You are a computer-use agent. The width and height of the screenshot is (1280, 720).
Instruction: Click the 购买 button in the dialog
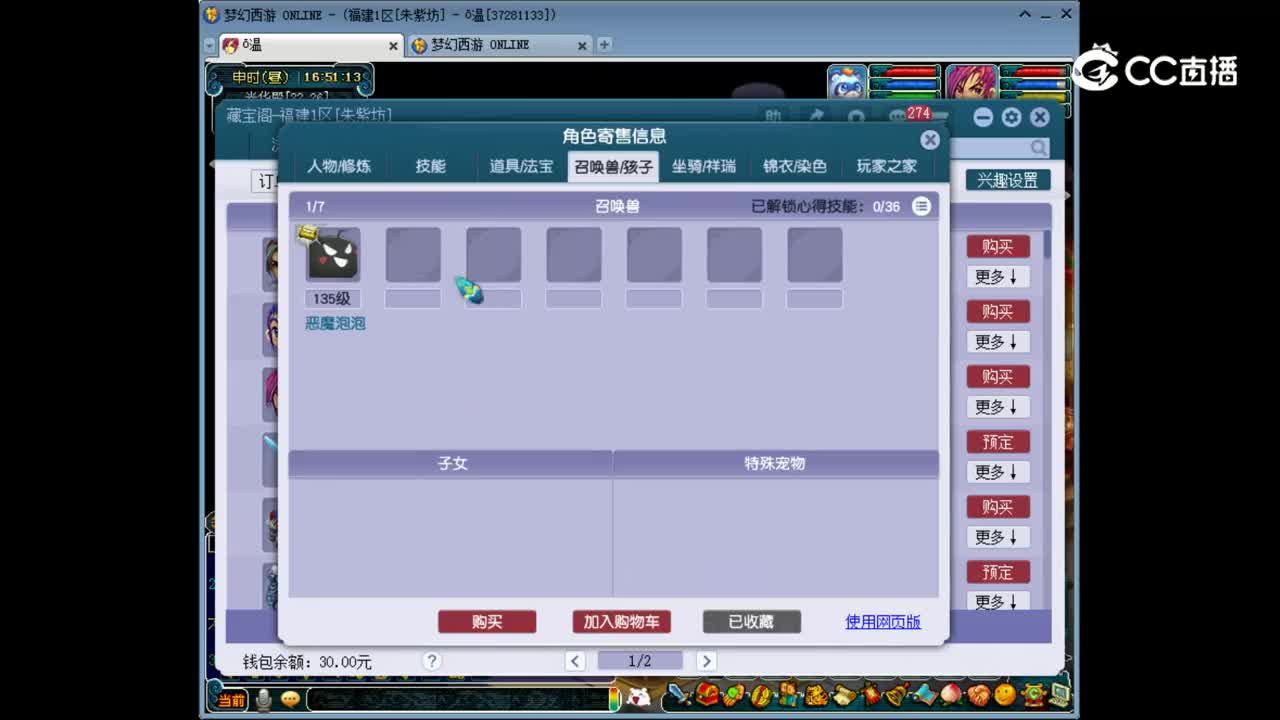pos(487,621)
